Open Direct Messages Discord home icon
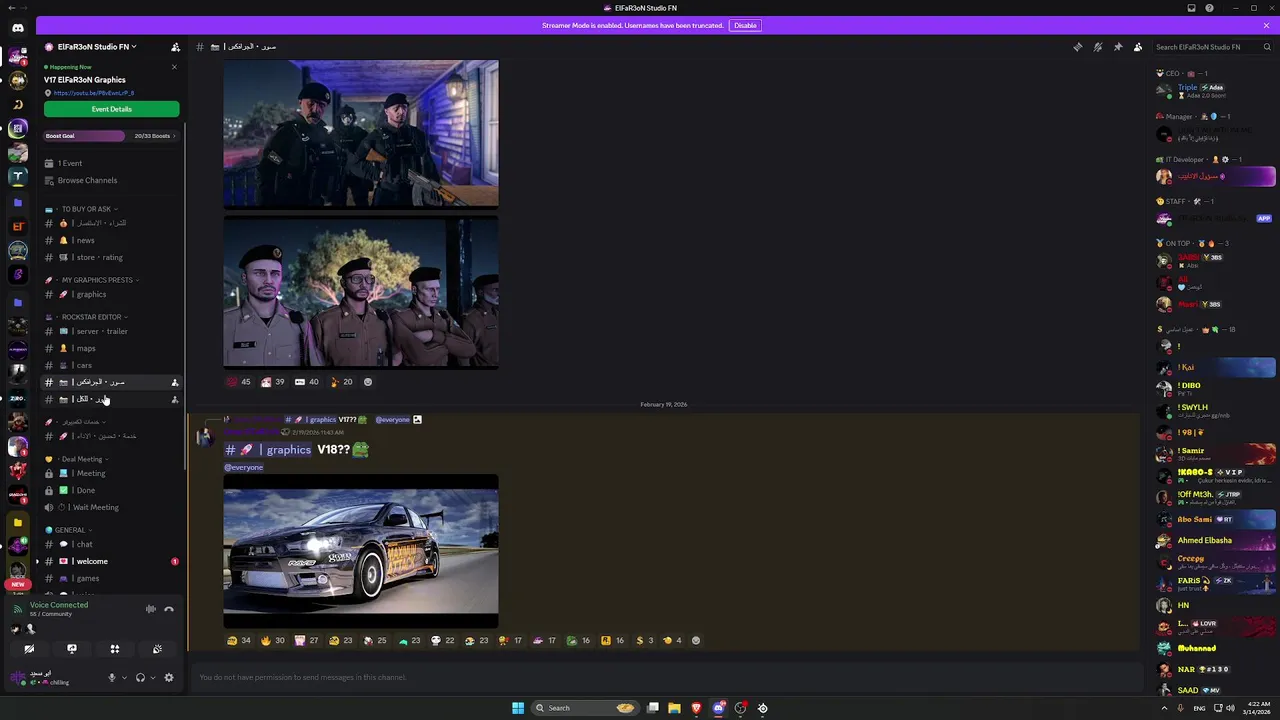1280x720 pixels. (x=18, y=28)
